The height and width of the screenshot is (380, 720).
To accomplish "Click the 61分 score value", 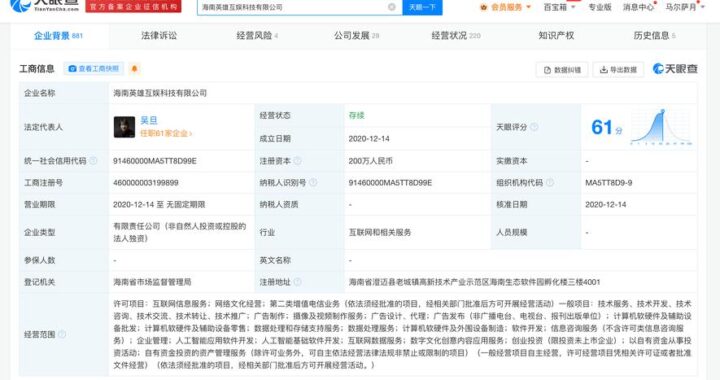I will pos(607,127).
